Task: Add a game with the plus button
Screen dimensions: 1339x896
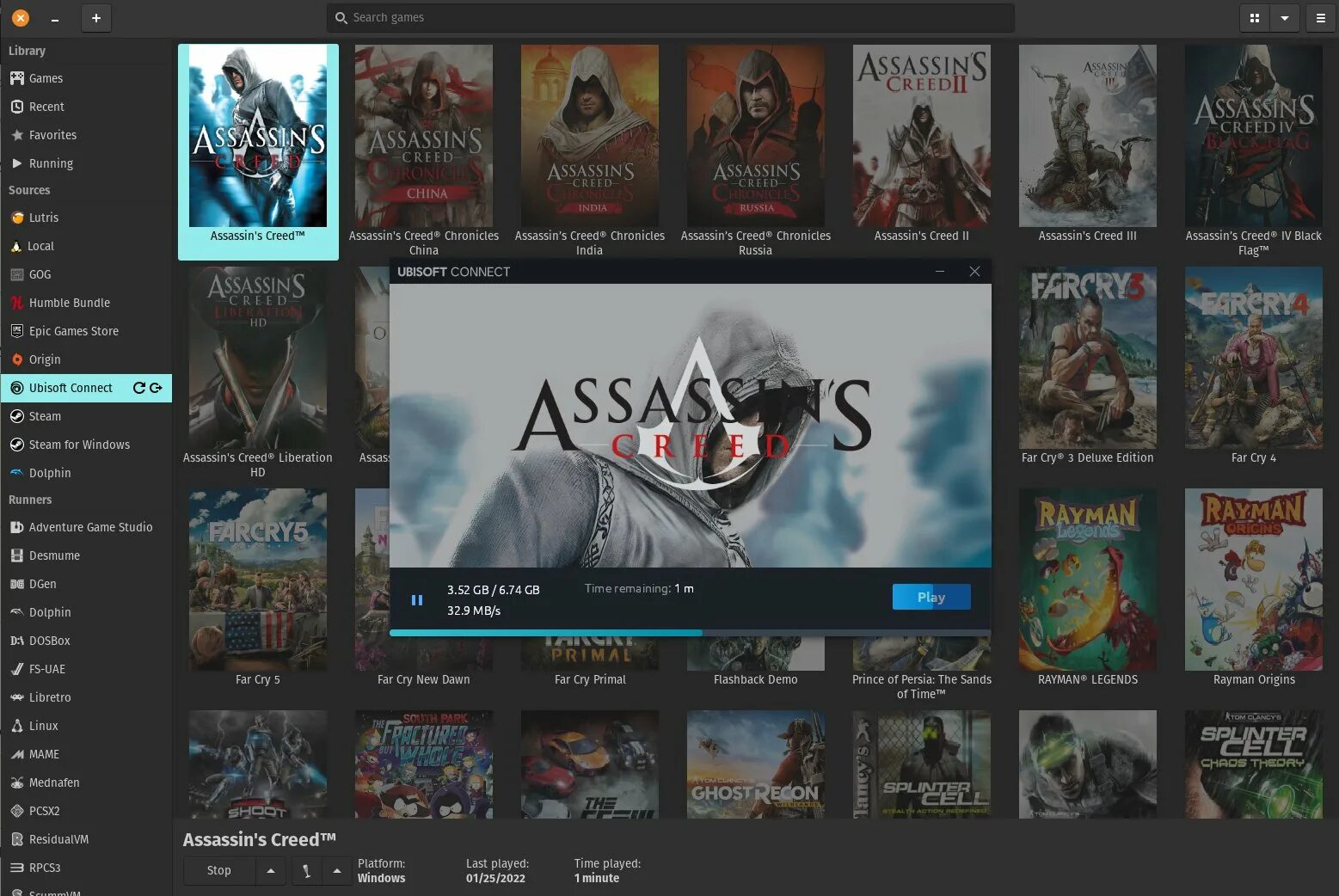Action: (95, 18)
